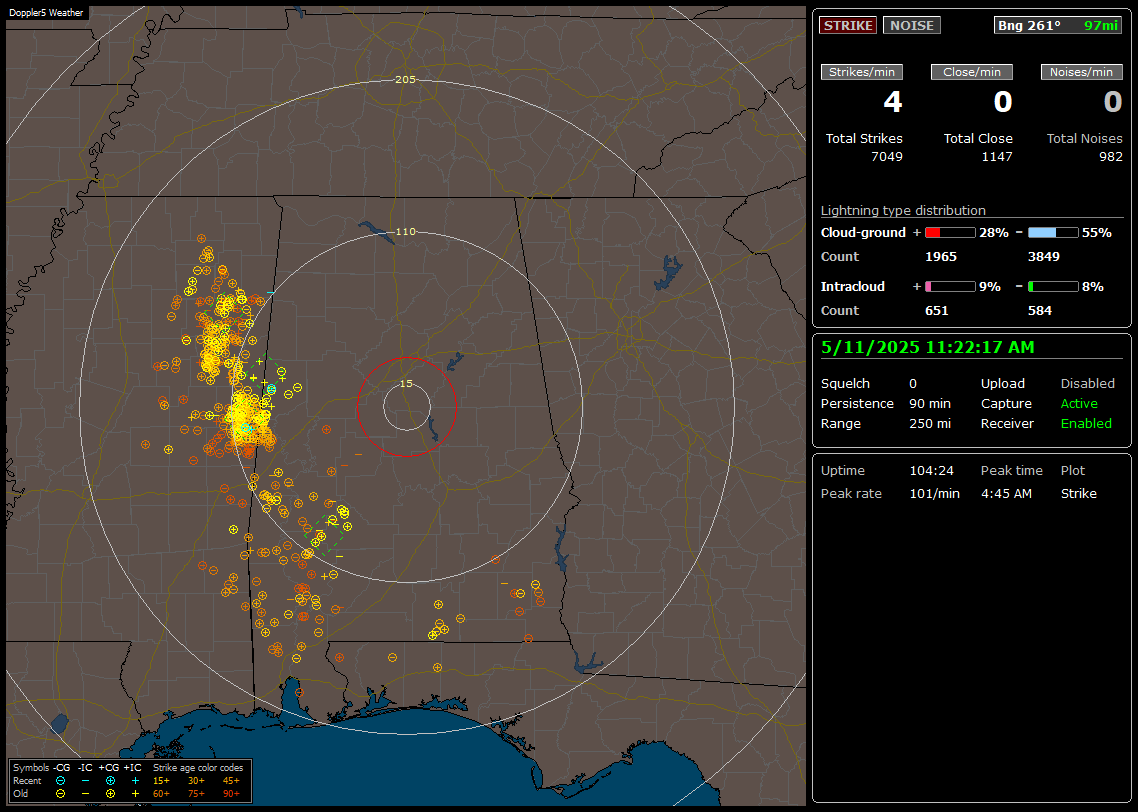Click the Recent -CG cyan circle symbol in legend
1138x812 pixels.
[x=60, y=781]
